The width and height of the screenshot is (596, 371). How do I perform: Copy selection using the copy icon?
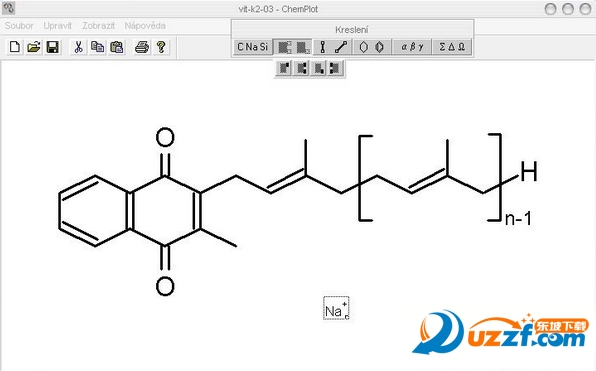[97, 47]
